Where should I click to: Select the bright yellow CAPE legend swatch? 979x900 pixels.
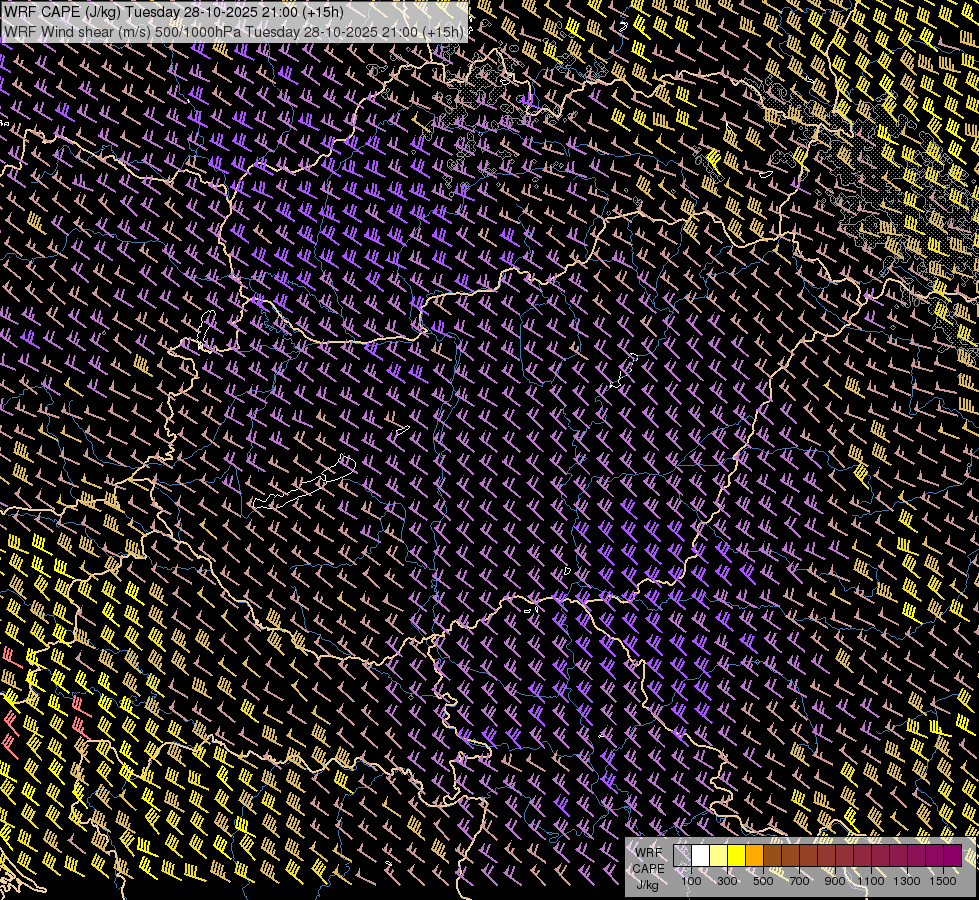(737, 856)
